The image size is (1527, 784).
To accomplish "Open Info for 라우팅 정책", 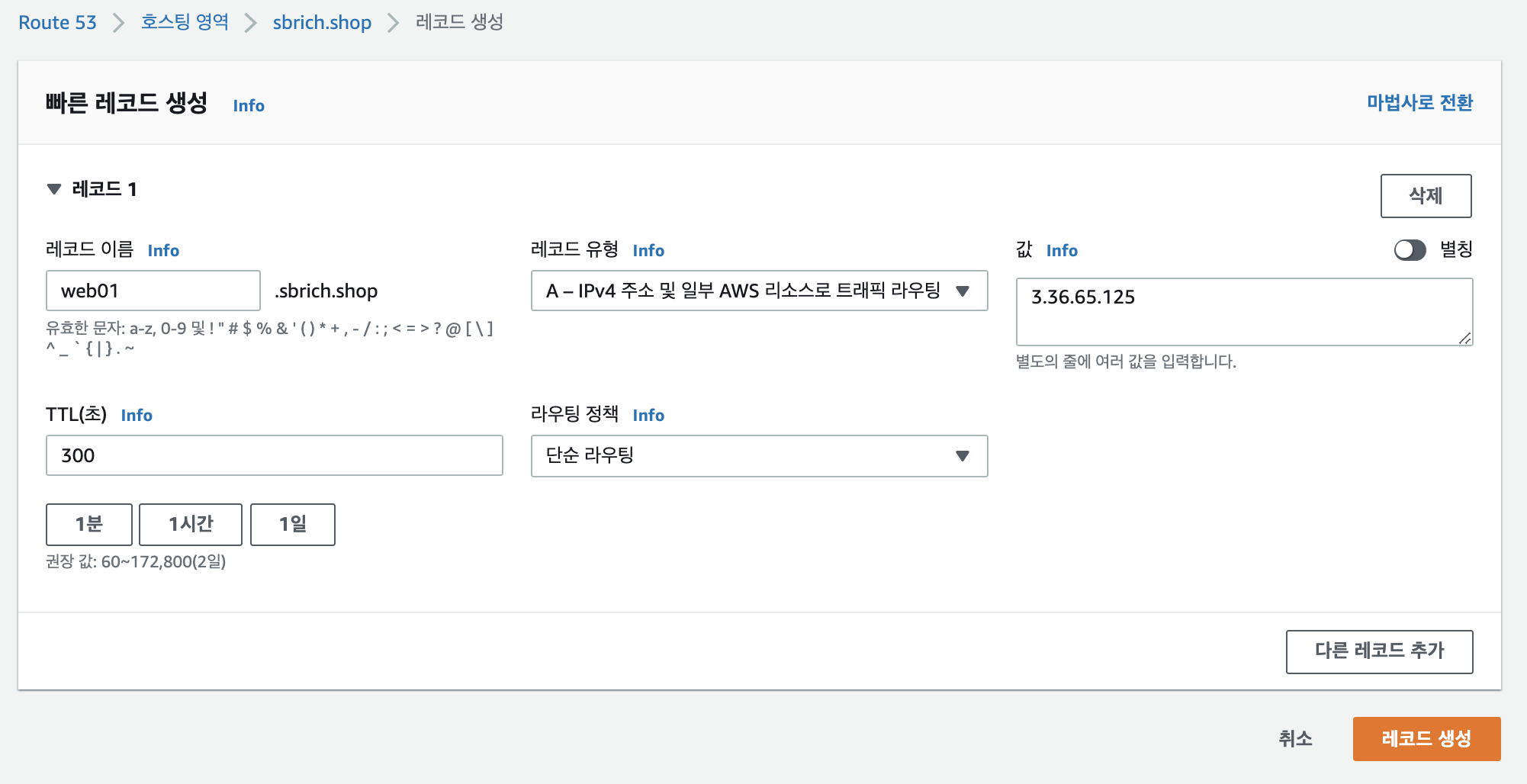I will coord(648,415).
